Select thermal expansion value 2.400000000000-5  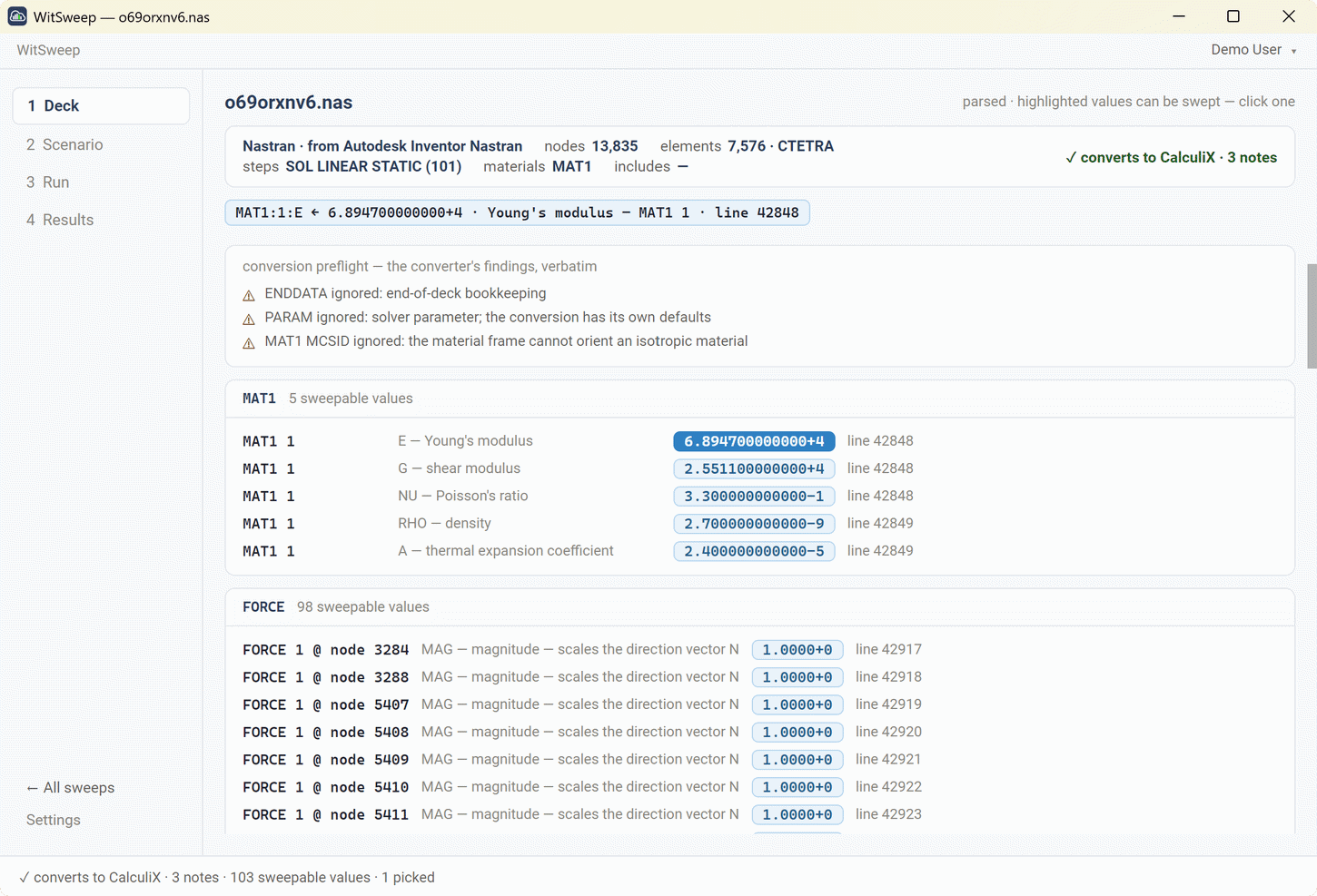coord(754,551)
